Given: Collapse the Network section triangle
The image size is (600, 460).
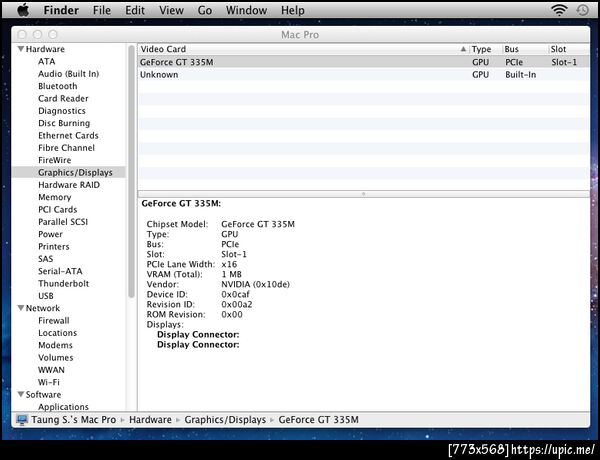Looking at the screenshot, I should point(21,308).
